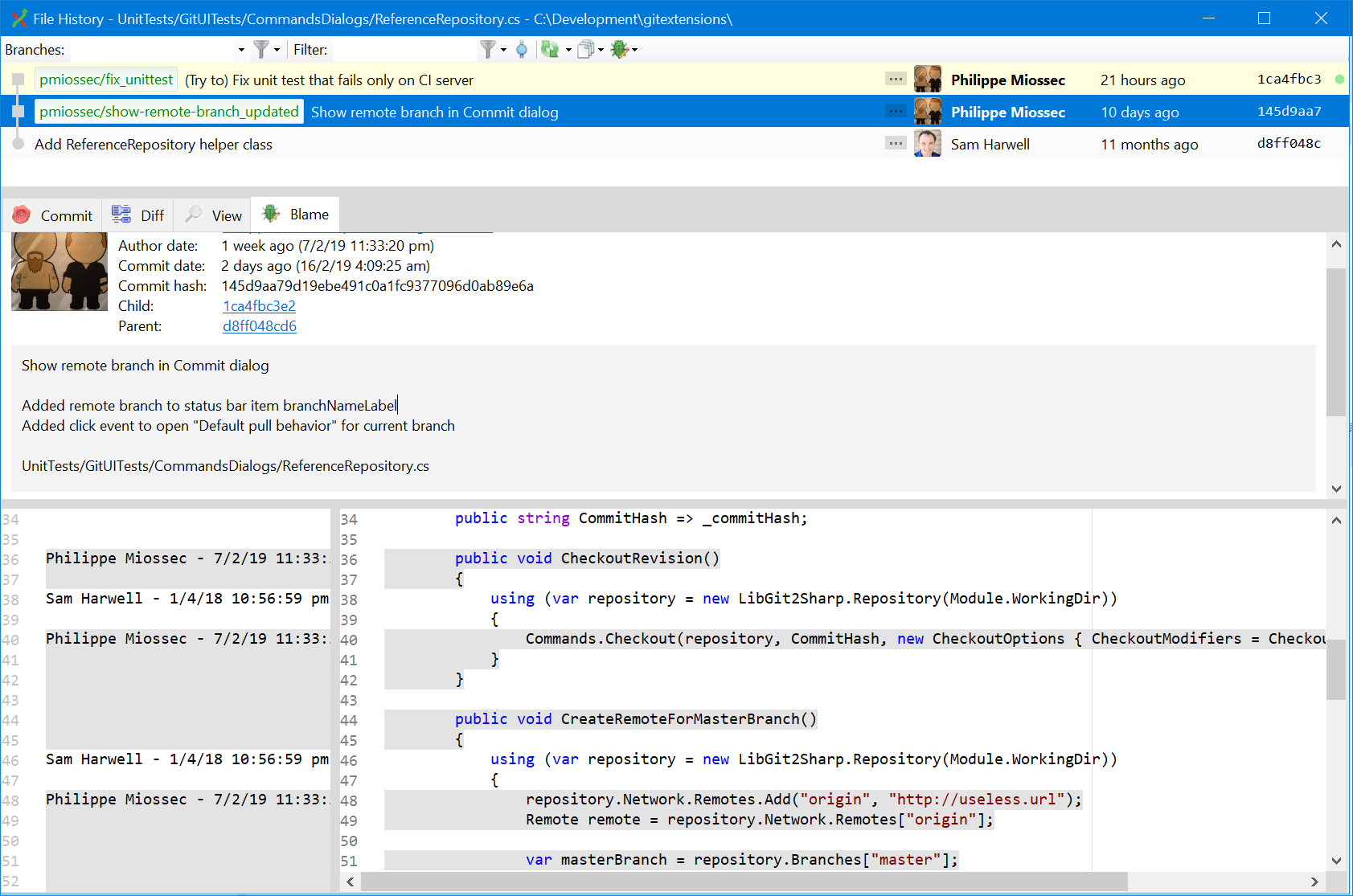This screenshot has width=1353, height=896.
Task: Switch to the View tab
Action: coord(211,214)
